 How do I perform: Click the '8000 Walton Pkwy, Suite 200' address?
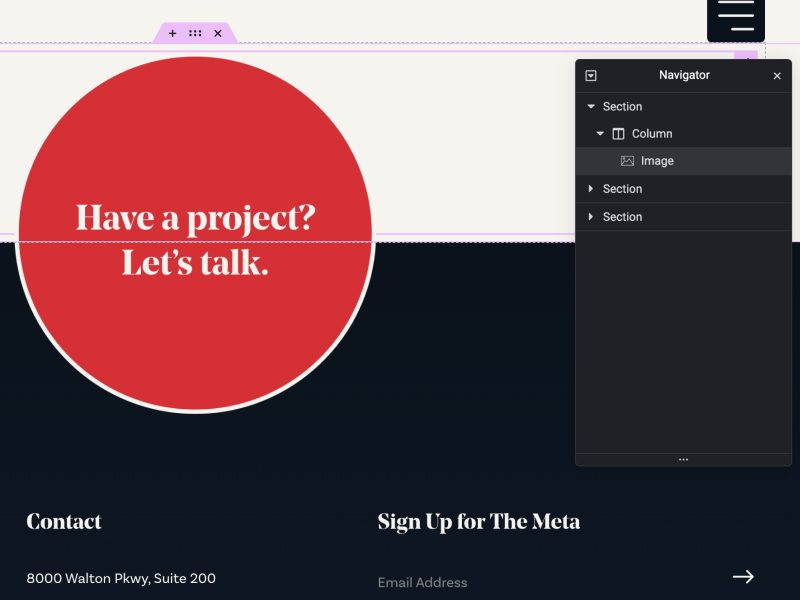[x=121, y=579]
